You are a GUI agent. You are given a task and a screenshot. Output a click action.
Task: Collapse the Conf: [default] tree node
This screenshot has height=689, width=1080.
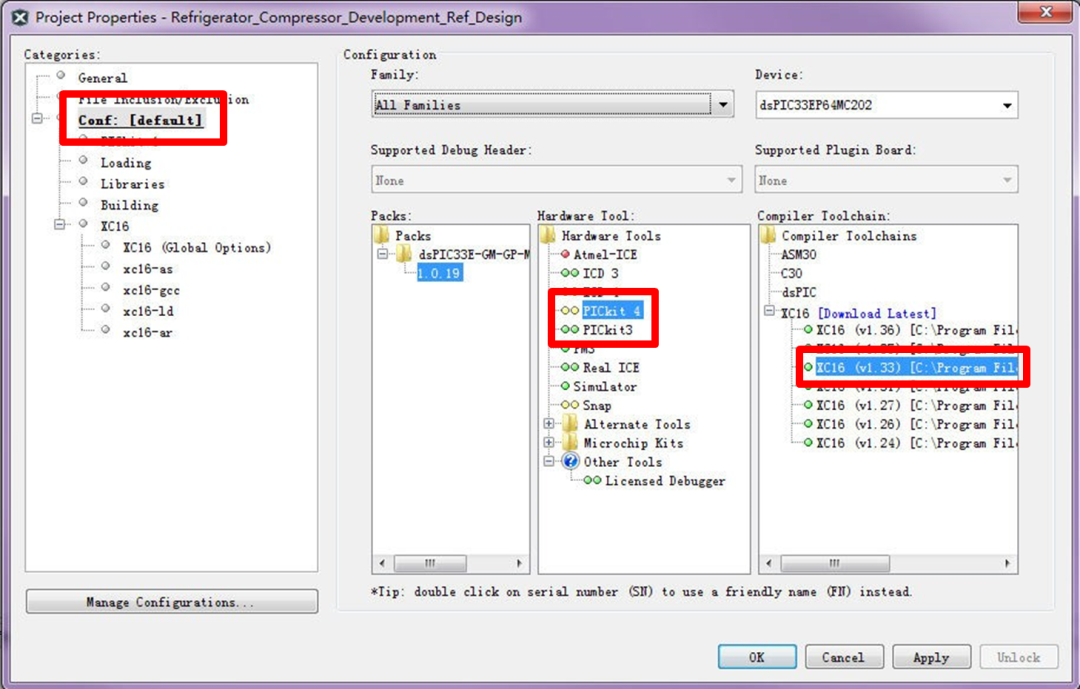click(37, 118)
